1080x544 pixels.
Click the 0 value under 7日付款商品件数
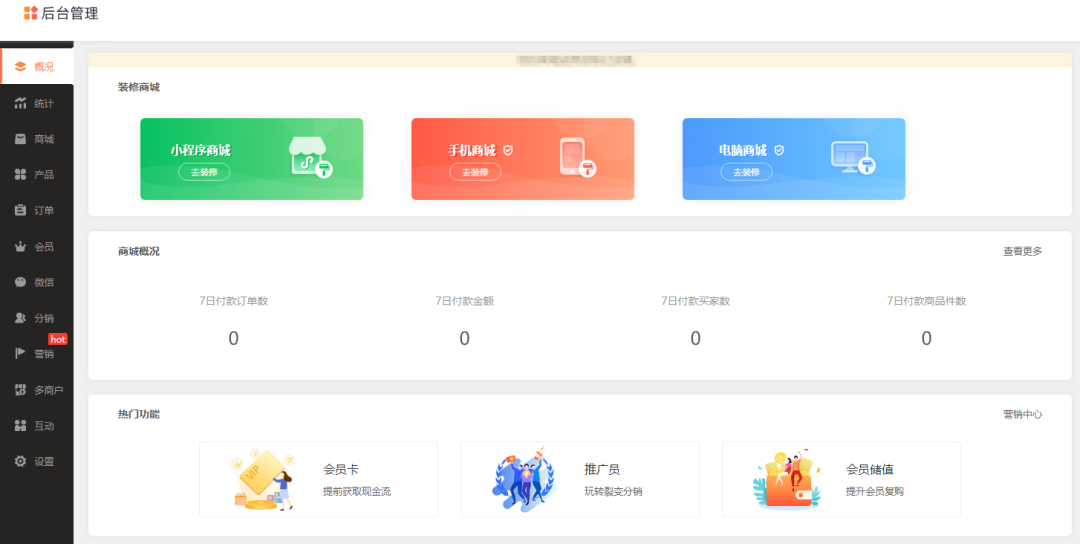tap(927, 339)
